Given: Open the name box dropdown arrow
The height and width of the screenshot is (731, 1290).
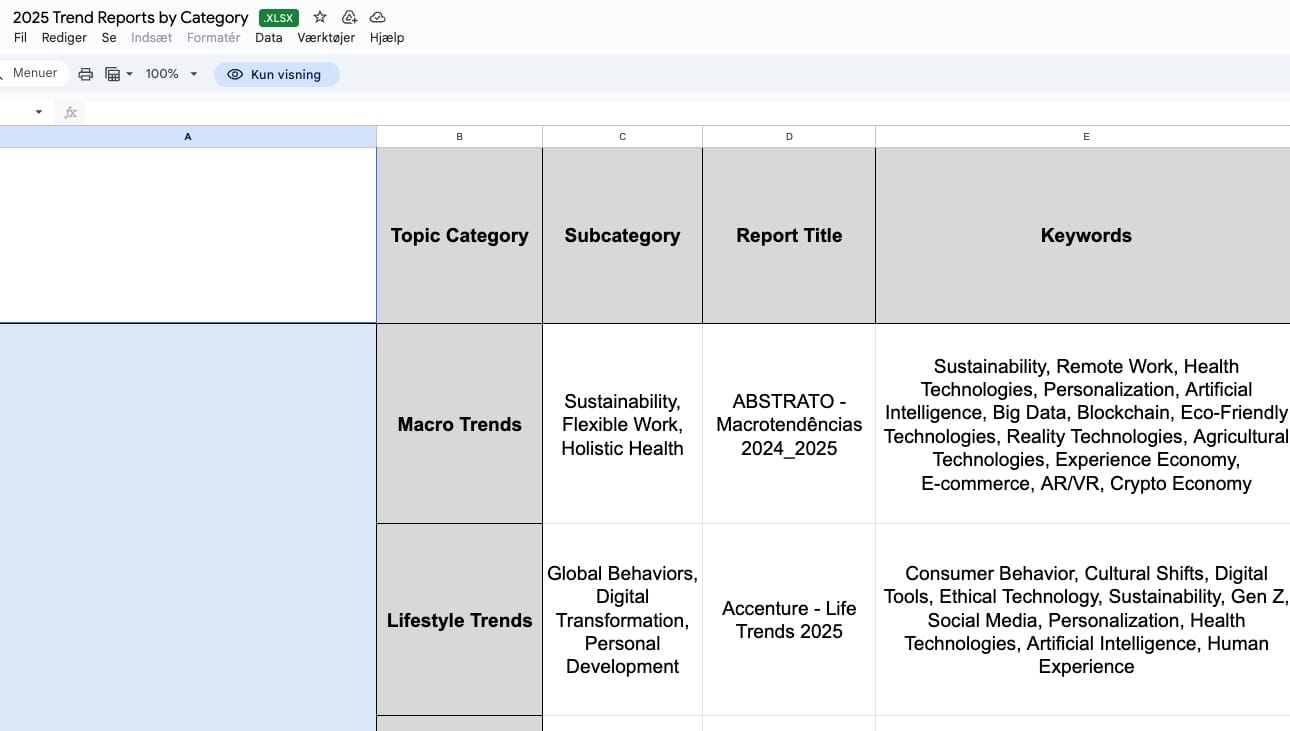Looking at the screenshot, I should pyautogui.click(x=39, y=112).
